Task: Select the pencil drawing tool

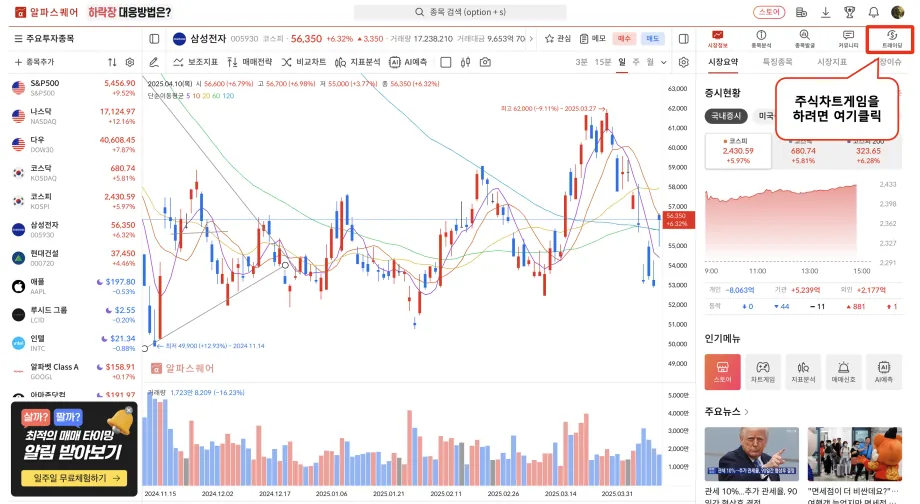Action: 154,62
